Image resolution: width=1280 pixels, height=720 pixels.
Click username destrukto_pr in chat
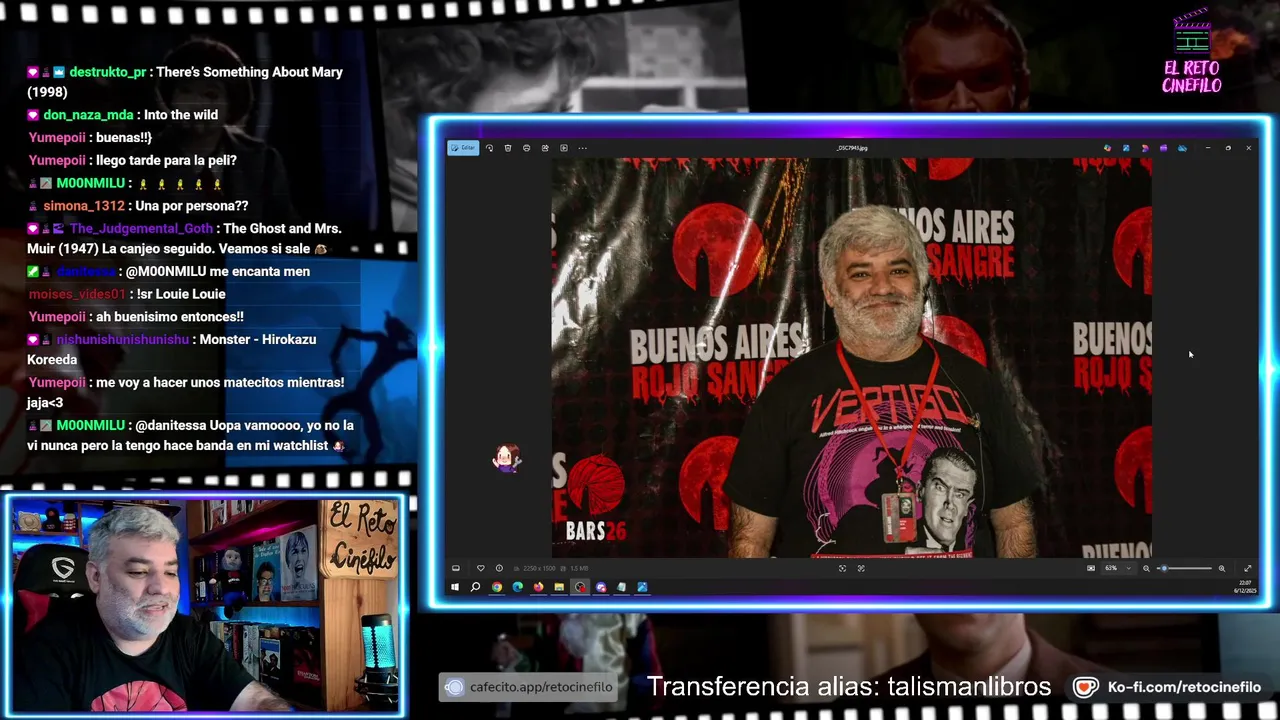tap(107, 72)
